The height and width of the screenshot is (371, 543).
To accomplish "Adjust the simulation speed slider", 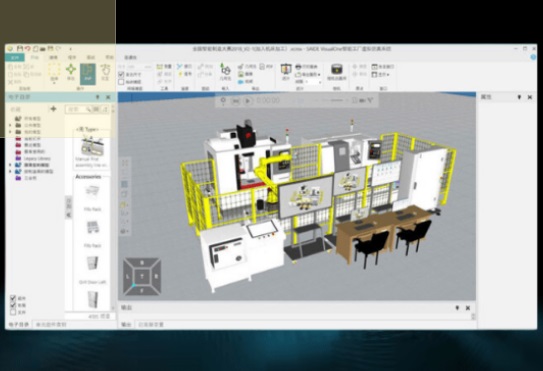I will 331,101.
